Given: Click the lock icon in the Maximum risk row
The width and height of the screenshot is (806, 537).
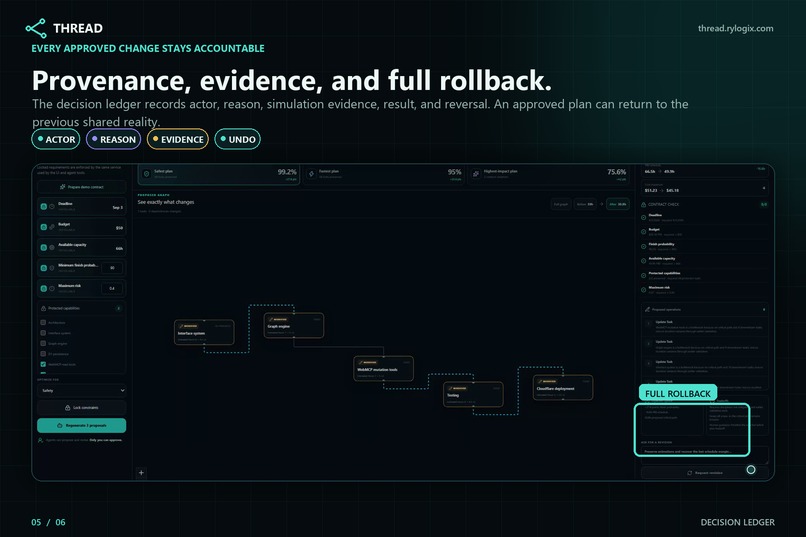Looking at the screenshot, I should pos(44,289).
